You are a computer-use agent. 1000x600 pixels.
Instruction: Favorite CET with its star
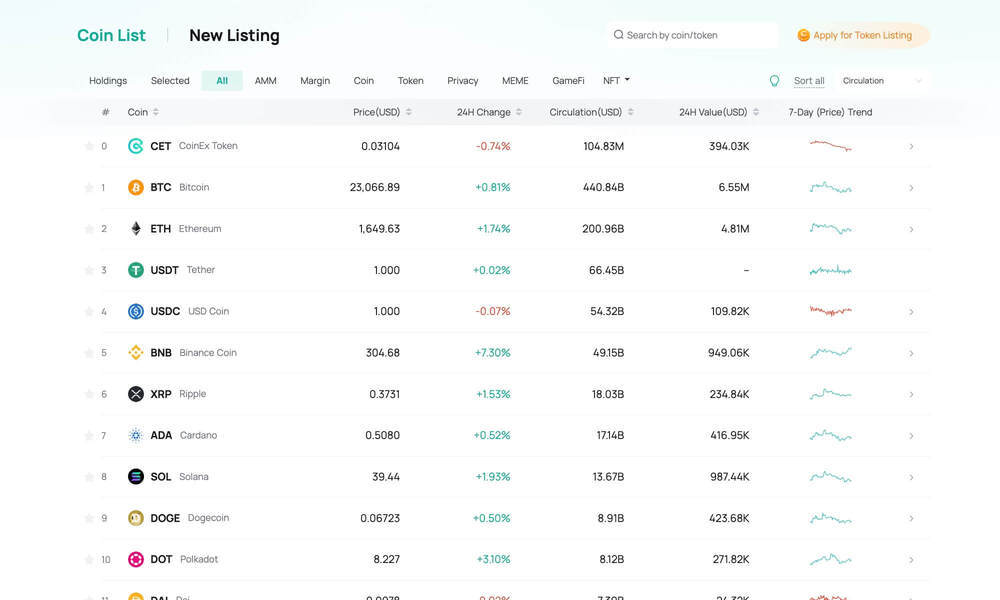[x=89, y=146]
